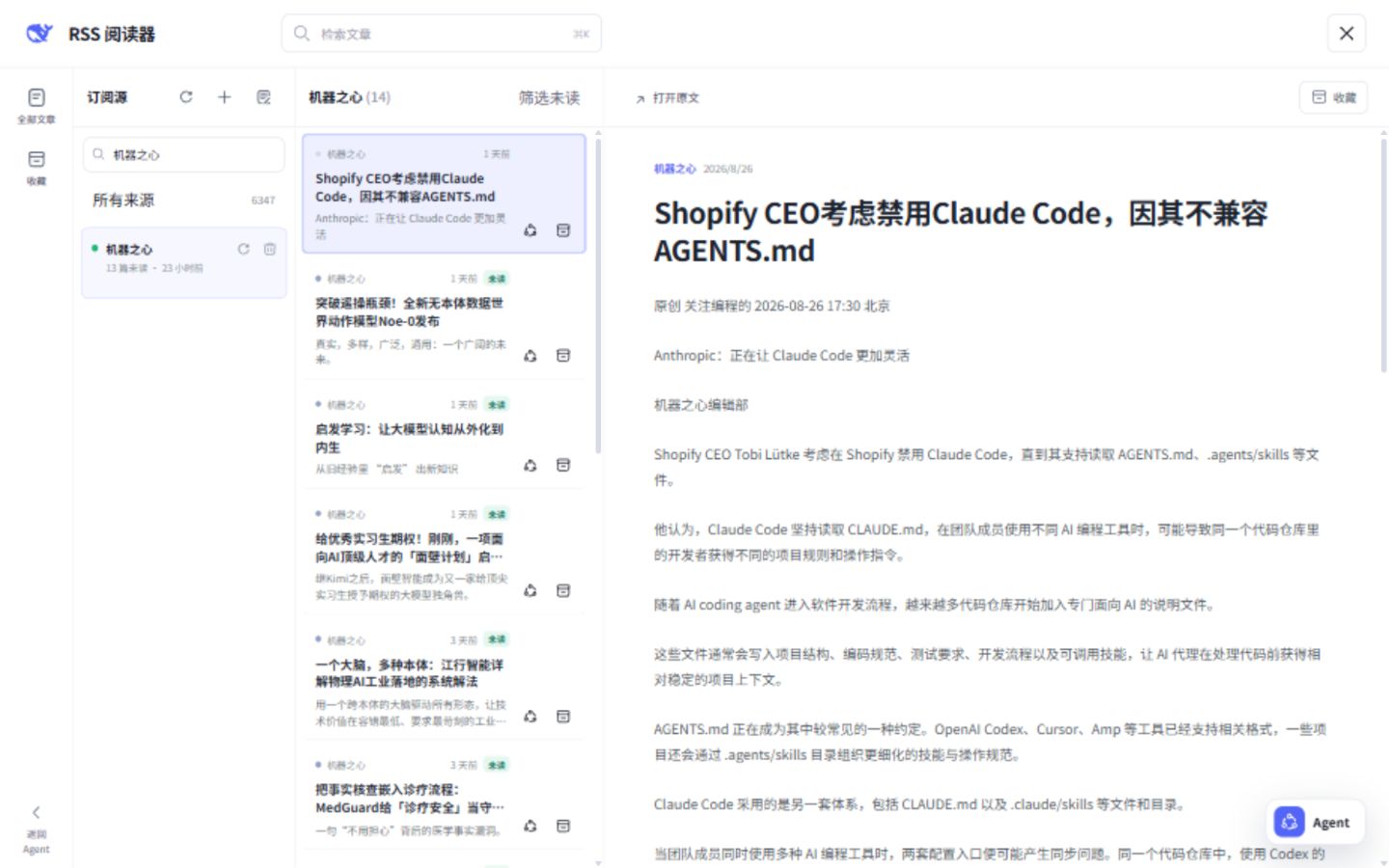This screenshot has height=868, width=1389.
Task: Archive the Noe-0发布 article card
Action: (563, 356)
